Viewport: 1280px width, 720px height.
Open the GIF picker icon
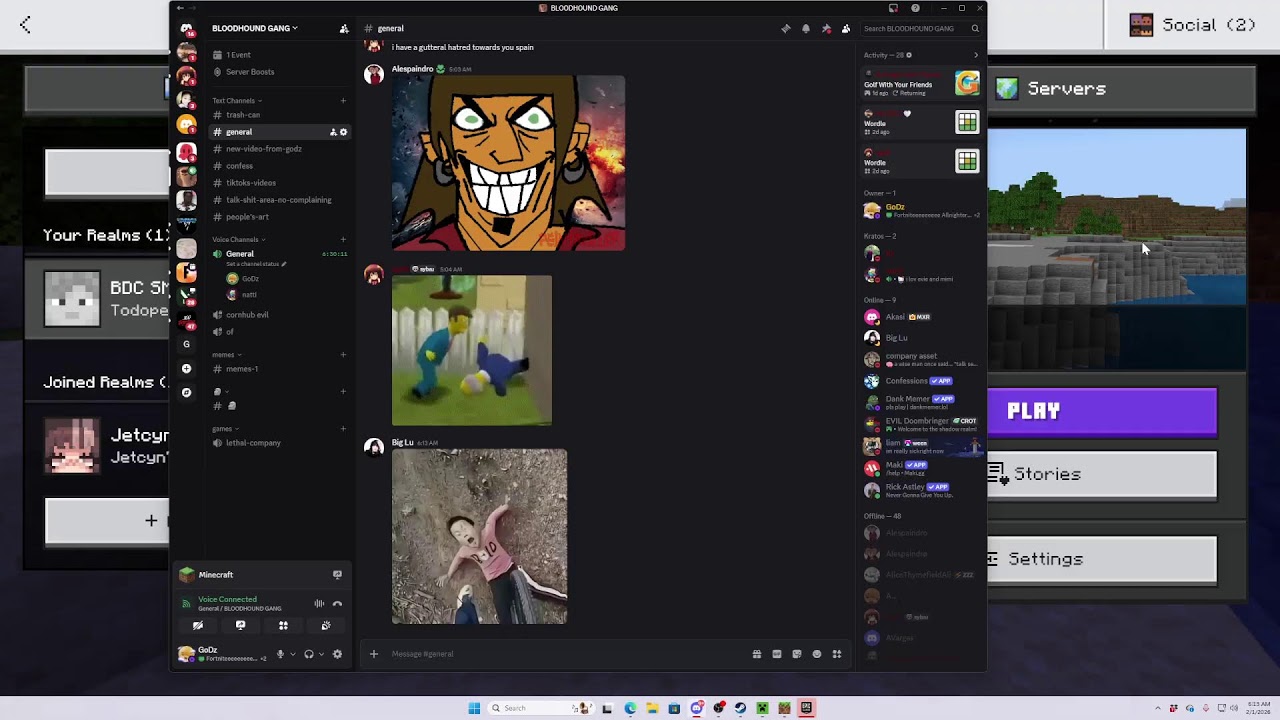pyautogui.click(x=777, y=654)
